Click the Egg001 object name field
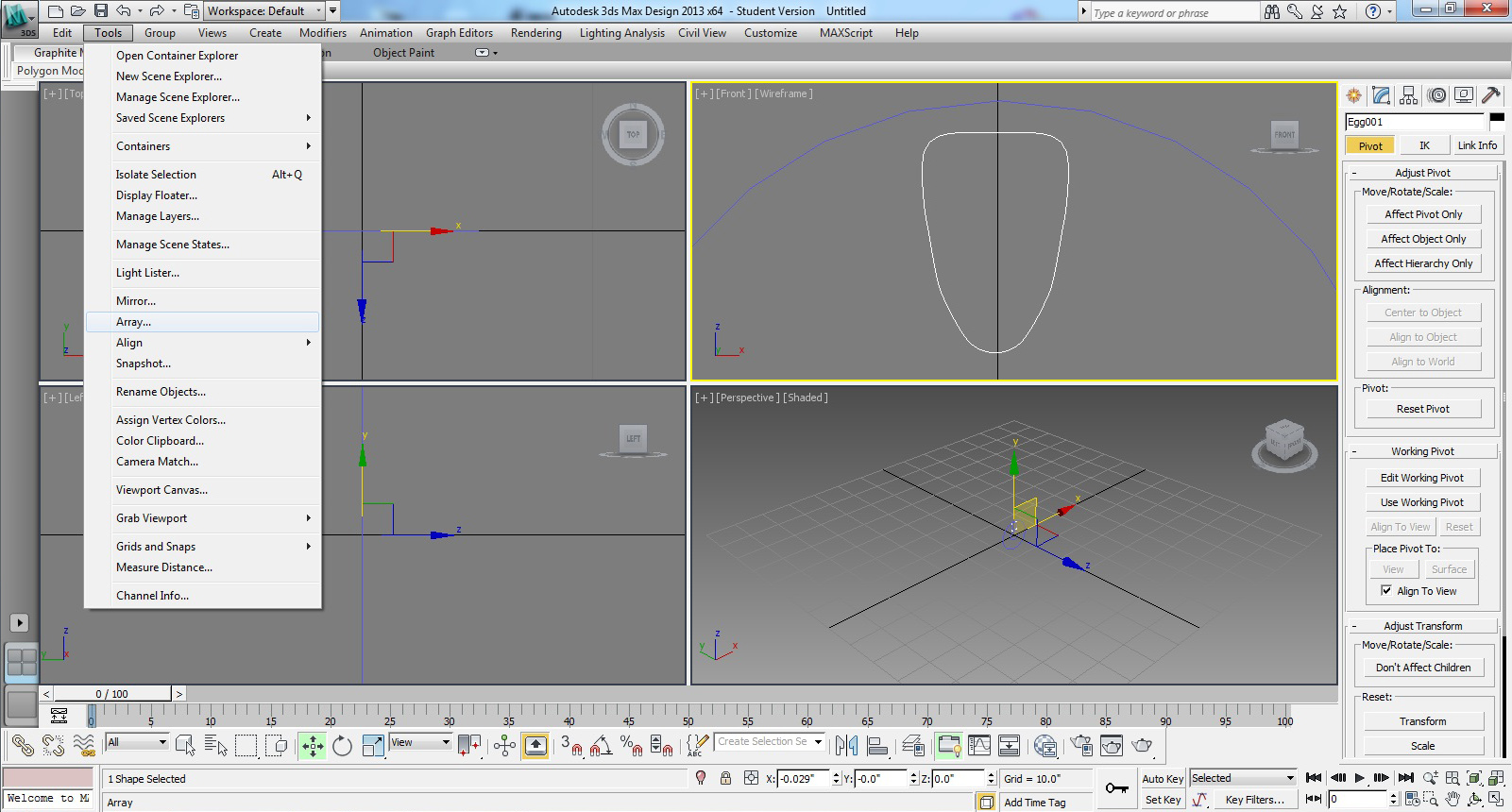The height and width of the screenshot is (812, 1512). [1415, 122]
